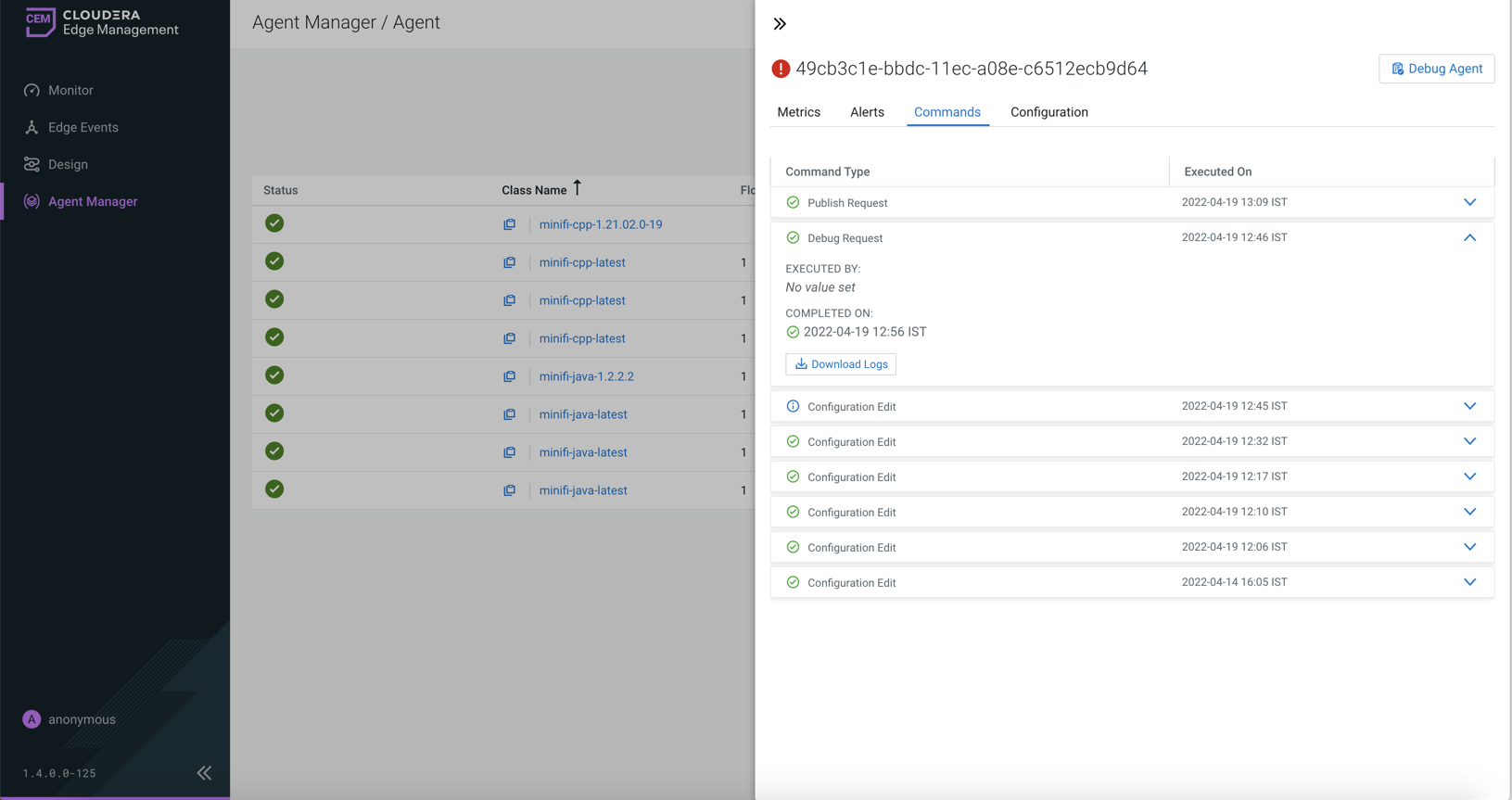This screenshot has height=800, width=1512.
Task: Click the anonymous user avatar icon
Action: (x=32, y=719)
